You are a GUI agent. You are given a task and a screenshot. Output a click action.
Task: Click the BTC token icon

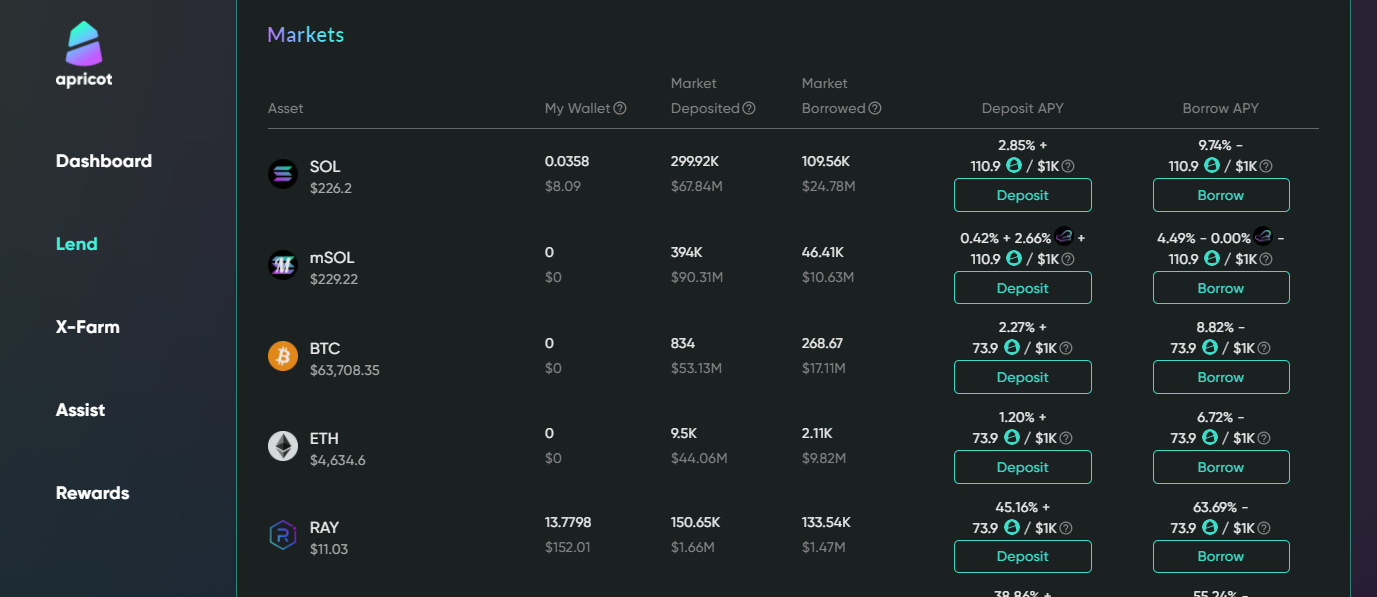283,356
